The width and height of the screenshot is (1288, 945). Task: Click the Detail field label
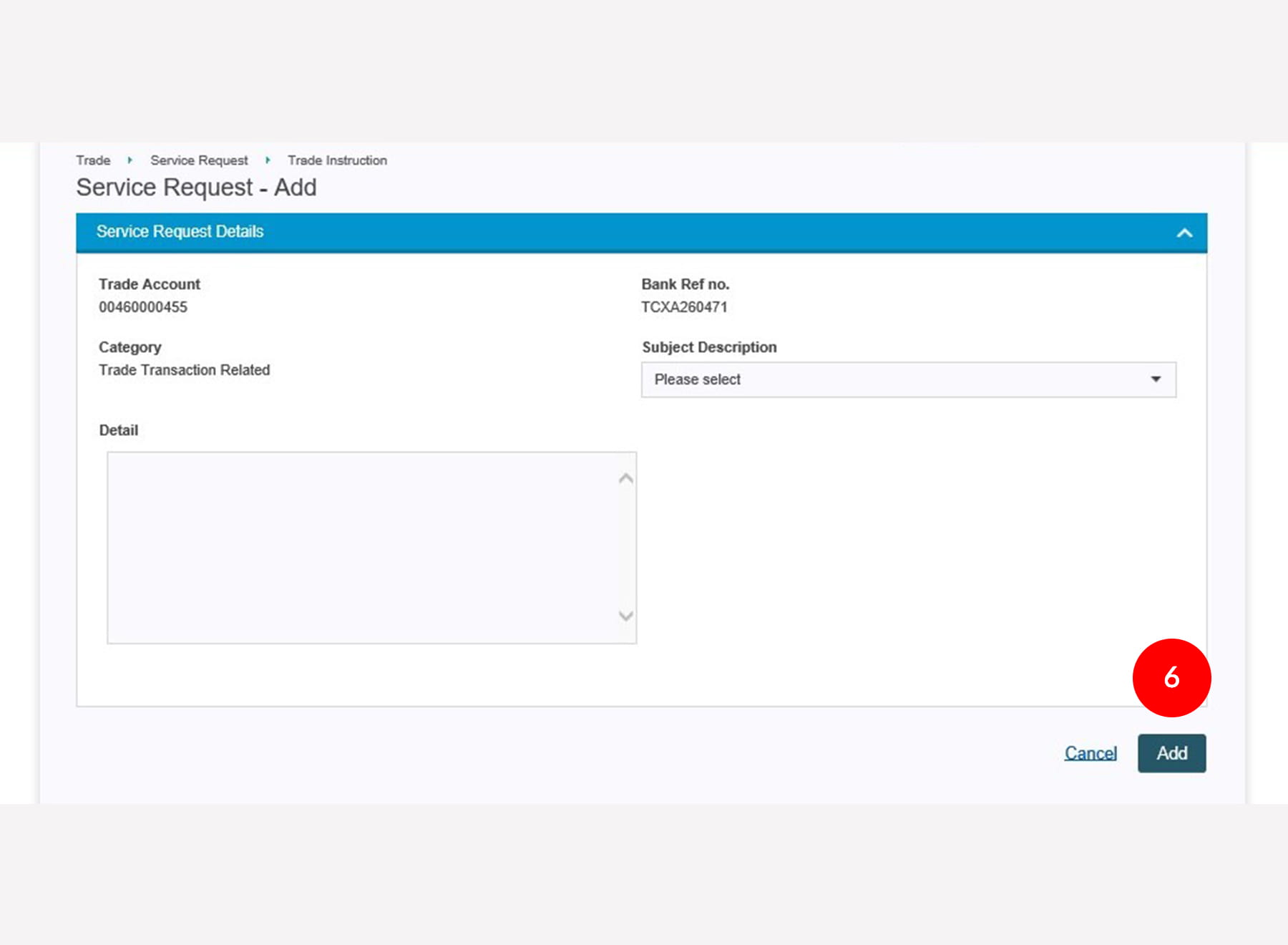118,430
